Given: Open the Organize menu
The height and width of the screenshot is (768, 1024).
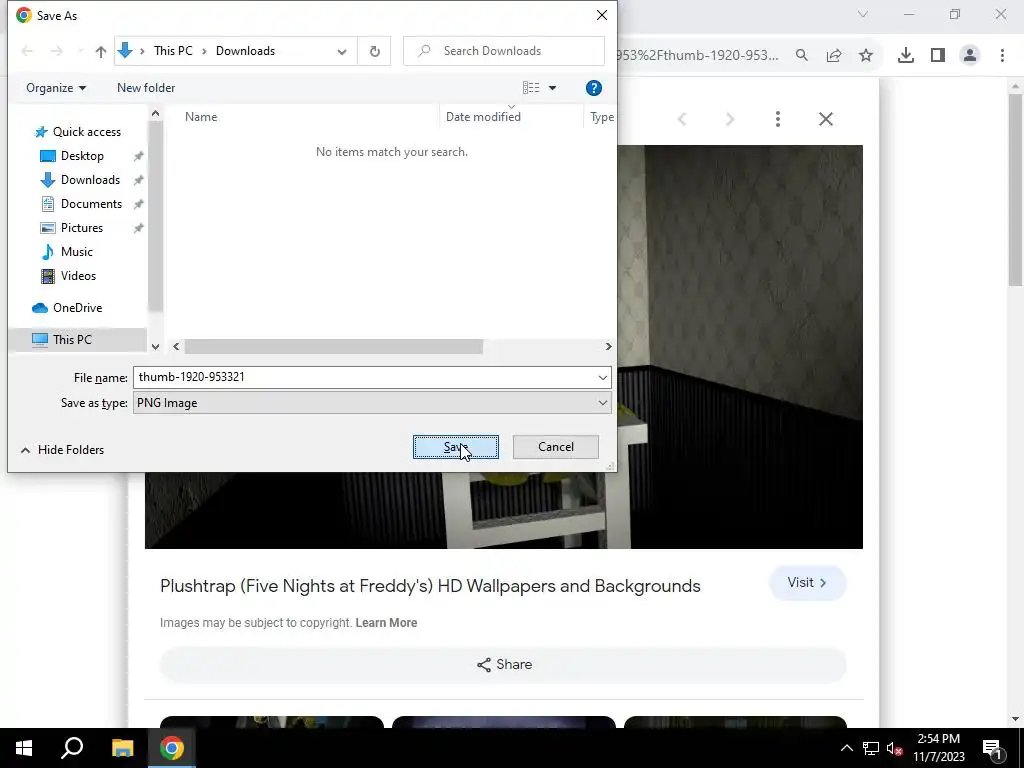Looking at the screenshot, I should tap(56, 88).
